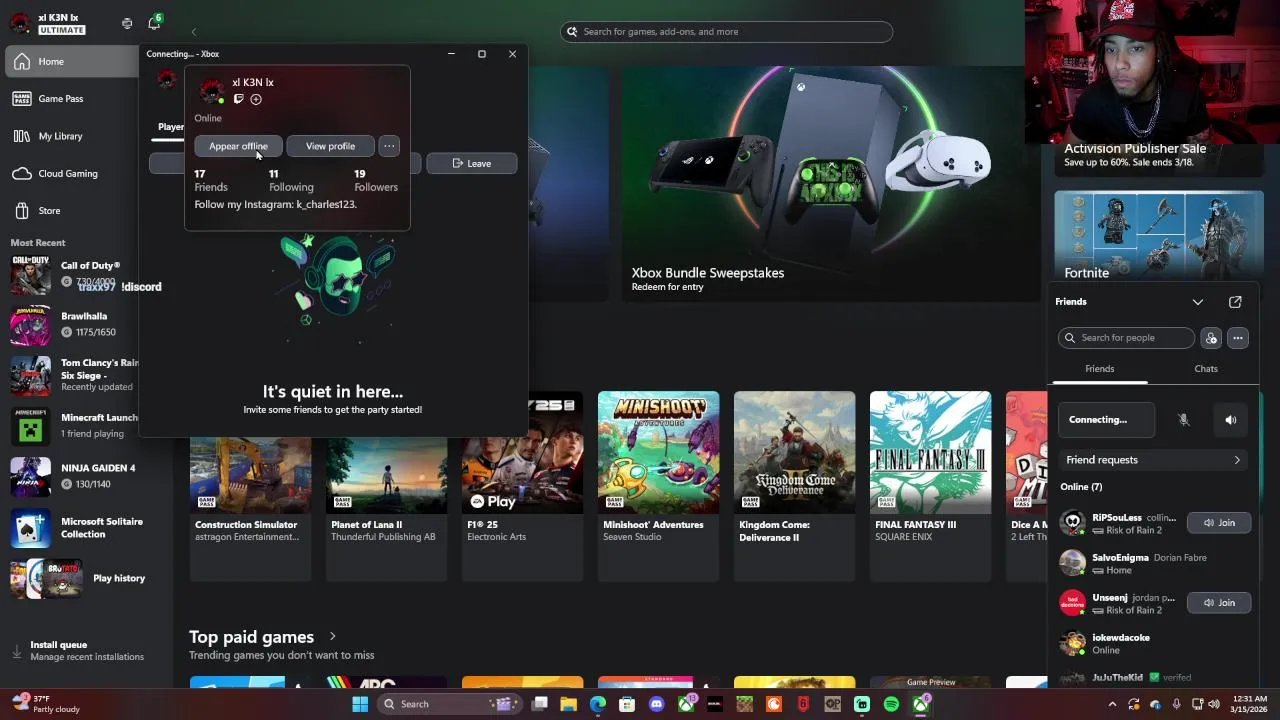
Task: Click the Connecting party button
Action: point(1107,420)
